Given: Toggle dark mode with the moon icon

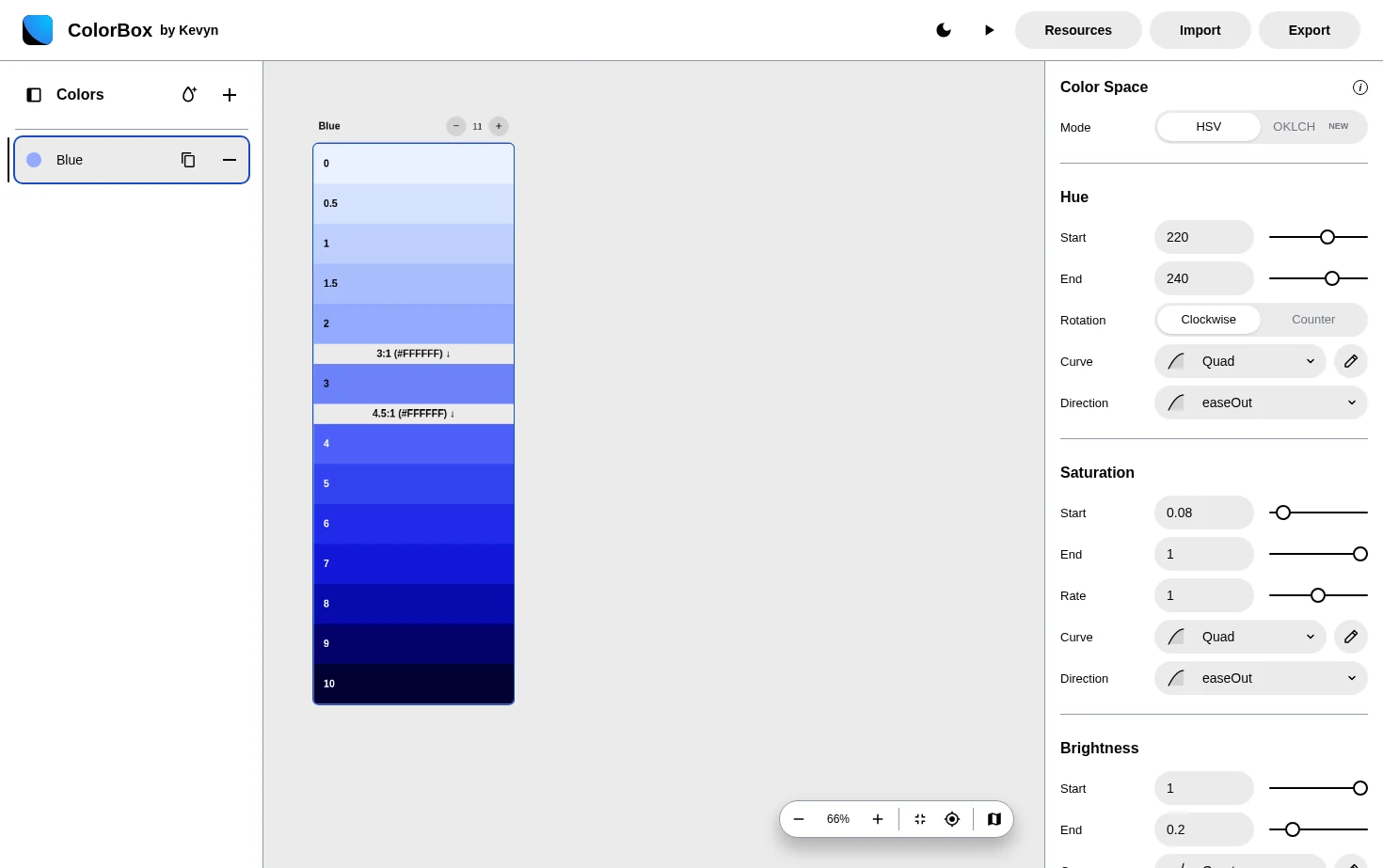Looking at the screenshot, I should coord(944,30).
